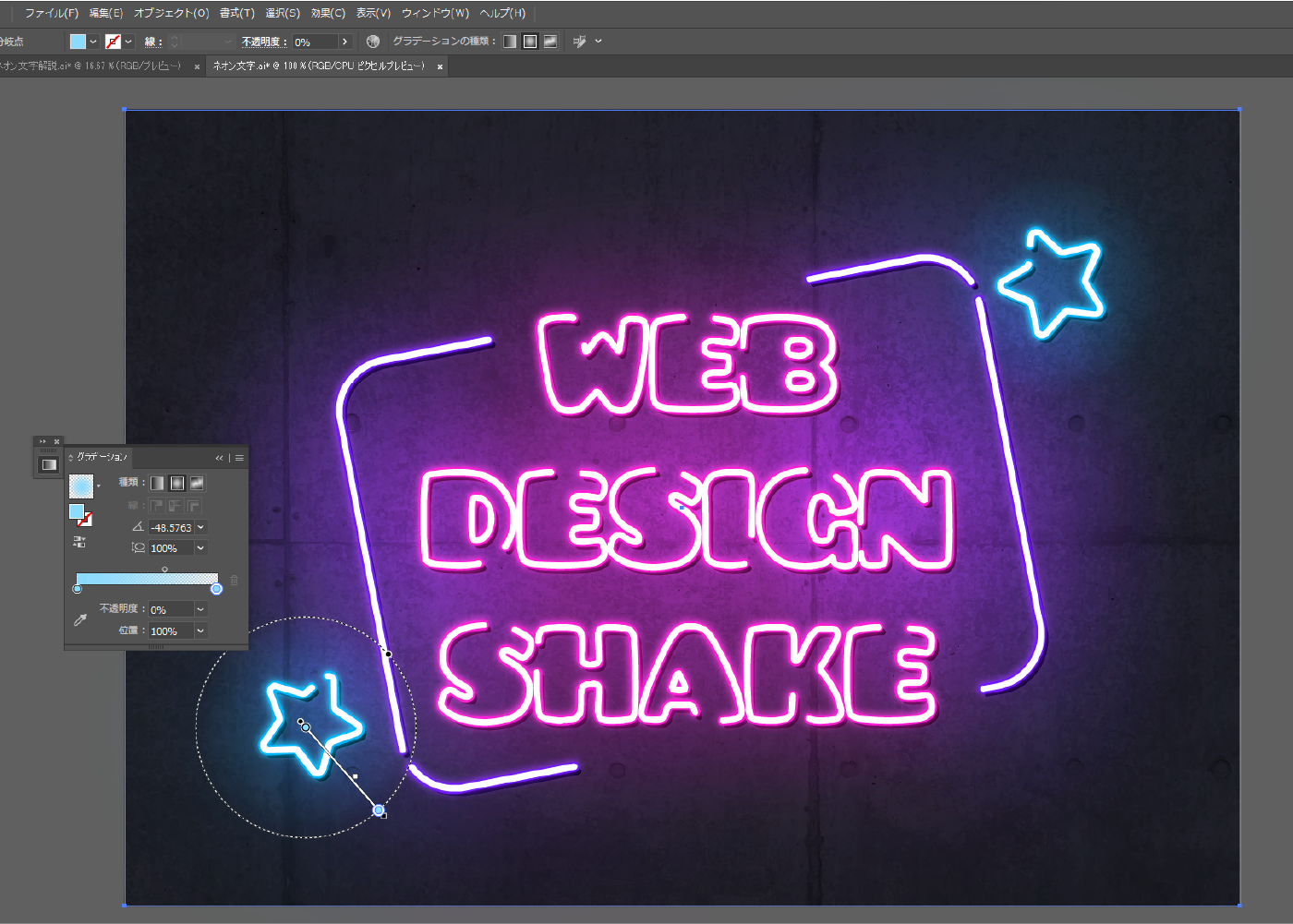
Task: Choose freeform gradient in the control bar
Action: [x=550, y=42]
